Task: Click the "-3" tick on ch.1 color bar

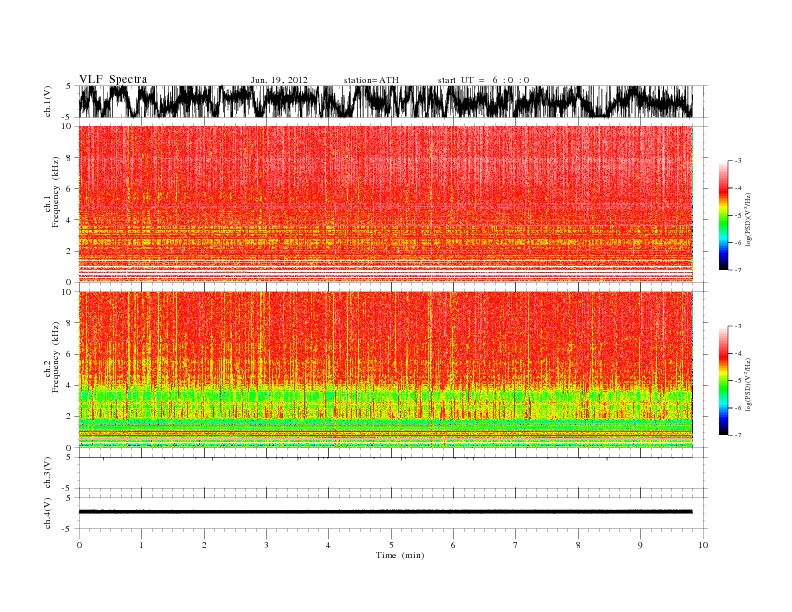Action: [737, 161]
